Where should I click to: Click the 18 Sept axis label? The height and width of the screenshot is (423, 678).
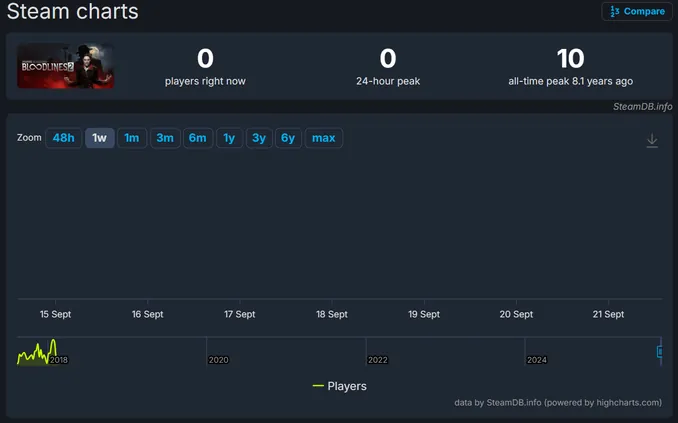(x=332, y=314)
